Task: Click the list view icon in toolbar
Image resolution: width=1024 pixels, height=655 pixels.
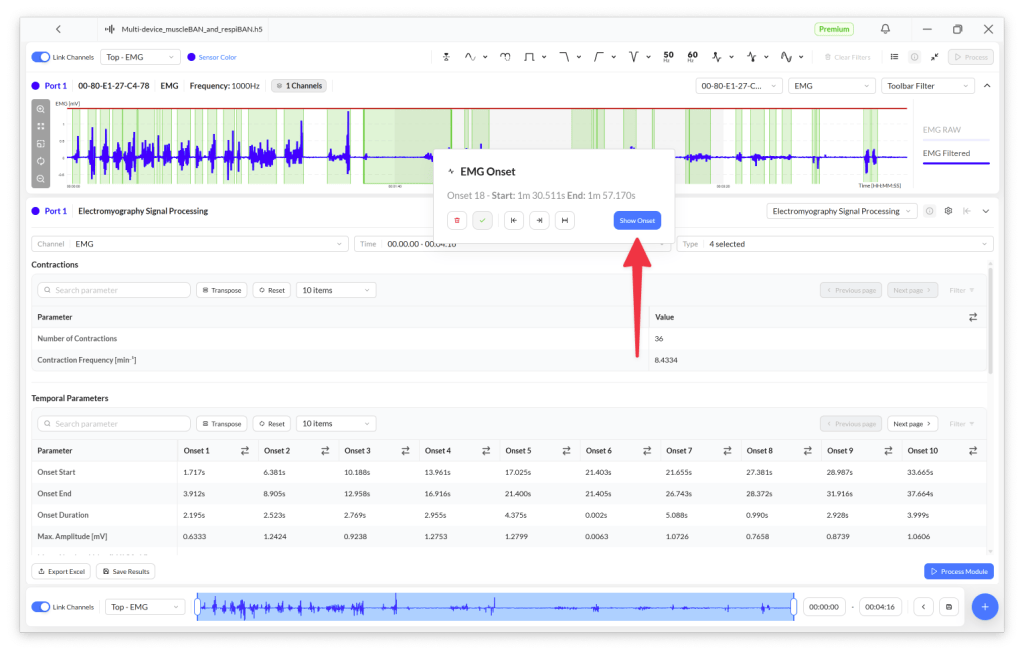Action: pyautogui.click(x=894, y=57)
